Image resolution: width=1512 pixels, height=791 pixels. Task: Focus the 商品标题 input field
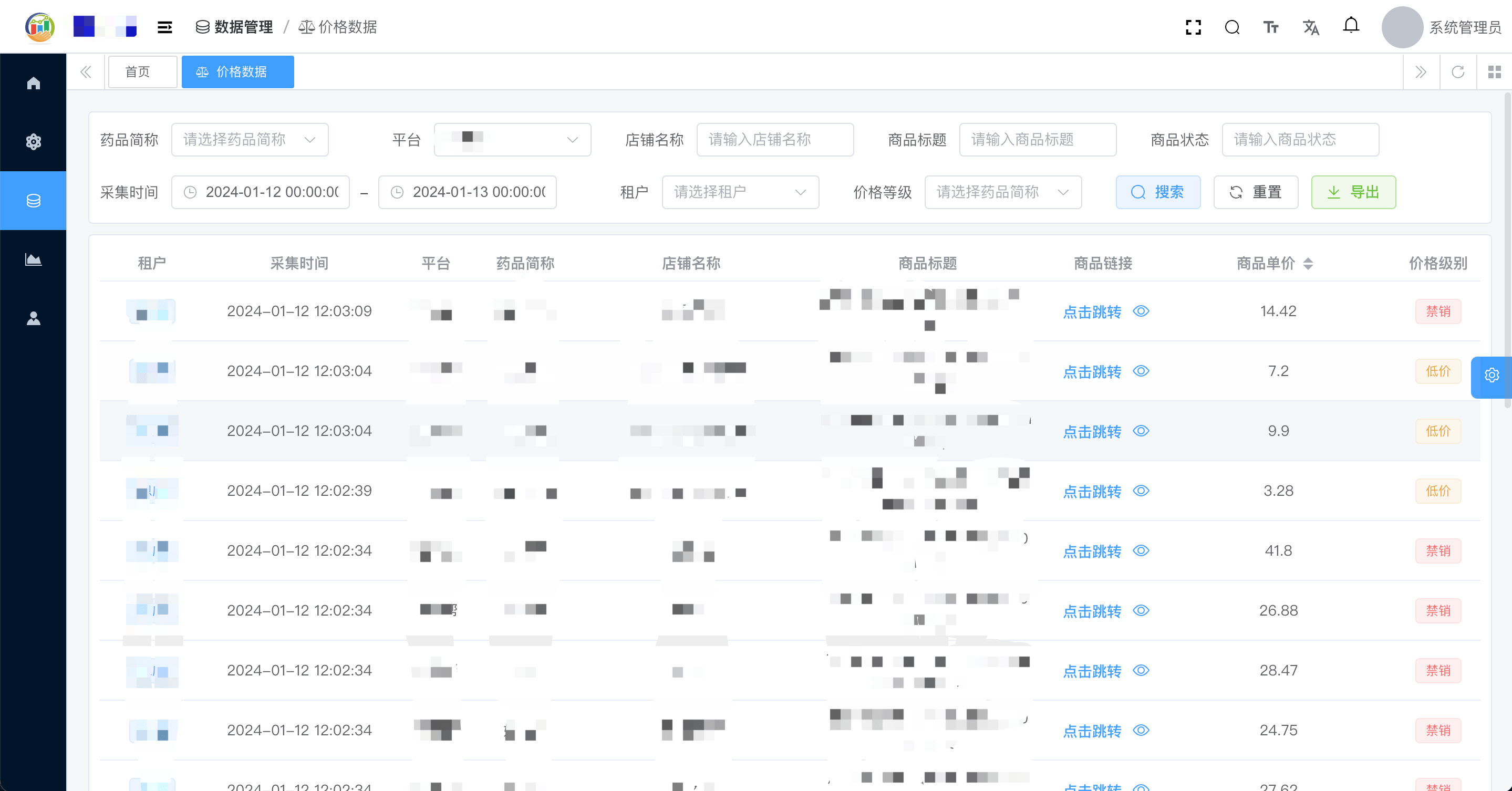tap(1037, 140)
